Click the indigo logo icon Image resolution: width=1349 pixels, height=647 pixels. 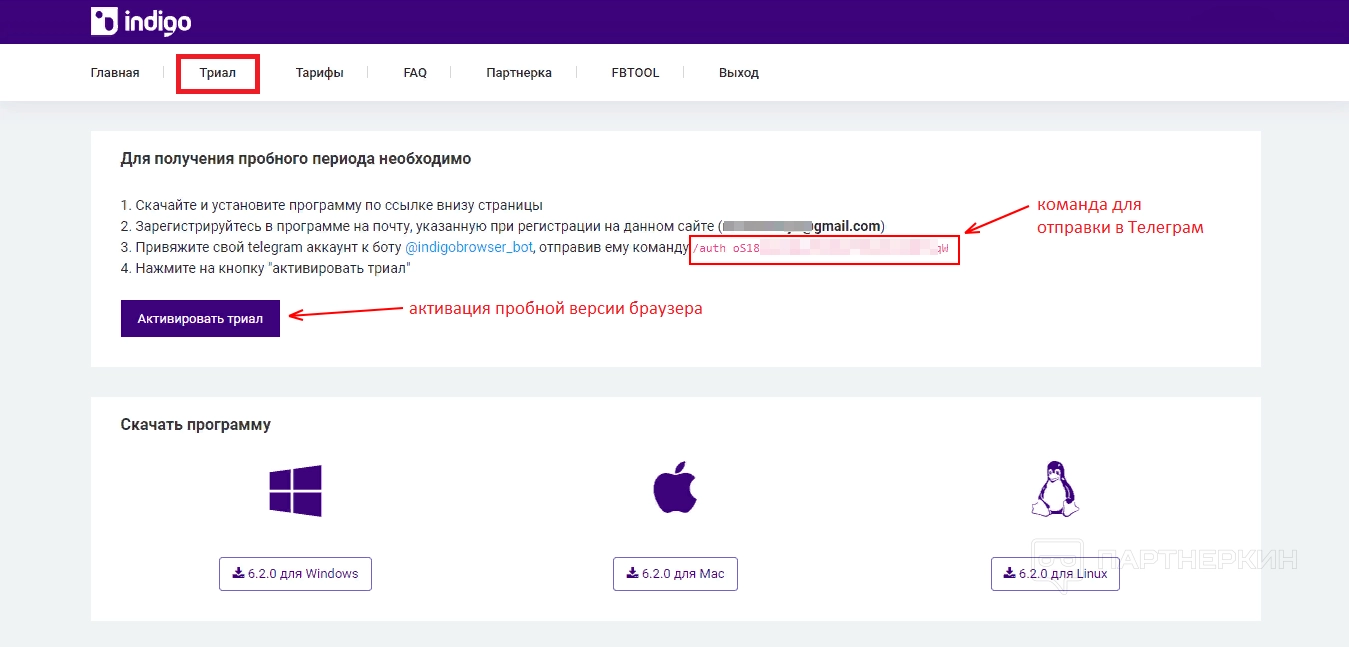(104, 21)
